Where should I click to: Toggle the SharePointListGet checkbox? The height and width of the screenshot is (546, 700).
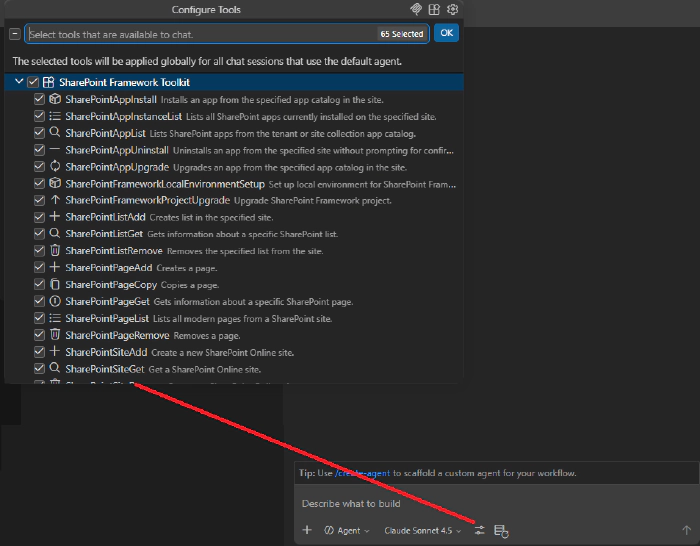point(39,233)
